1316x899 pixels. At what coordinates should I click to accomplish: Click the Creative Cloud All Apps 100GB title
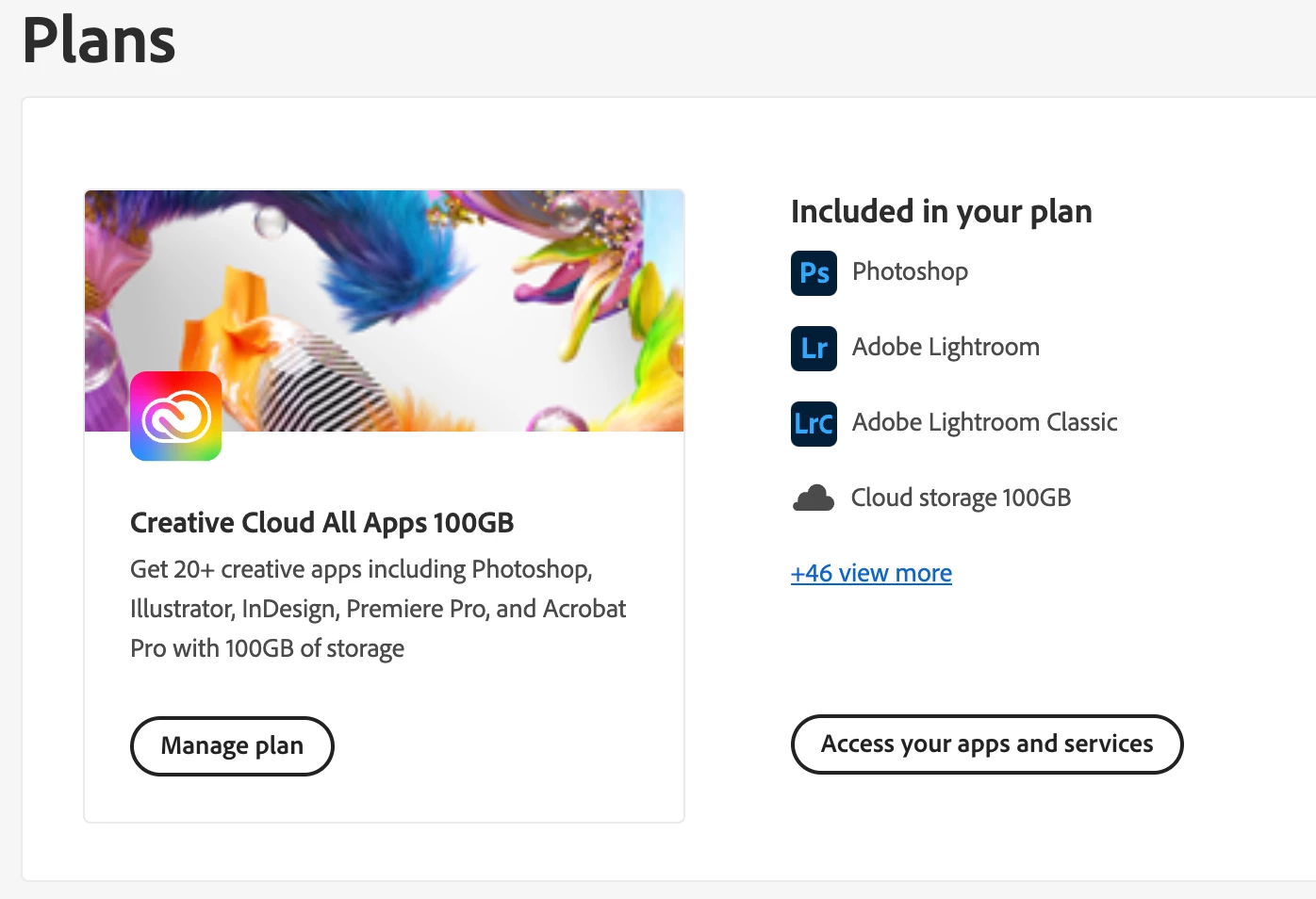[x=322, y=522]
